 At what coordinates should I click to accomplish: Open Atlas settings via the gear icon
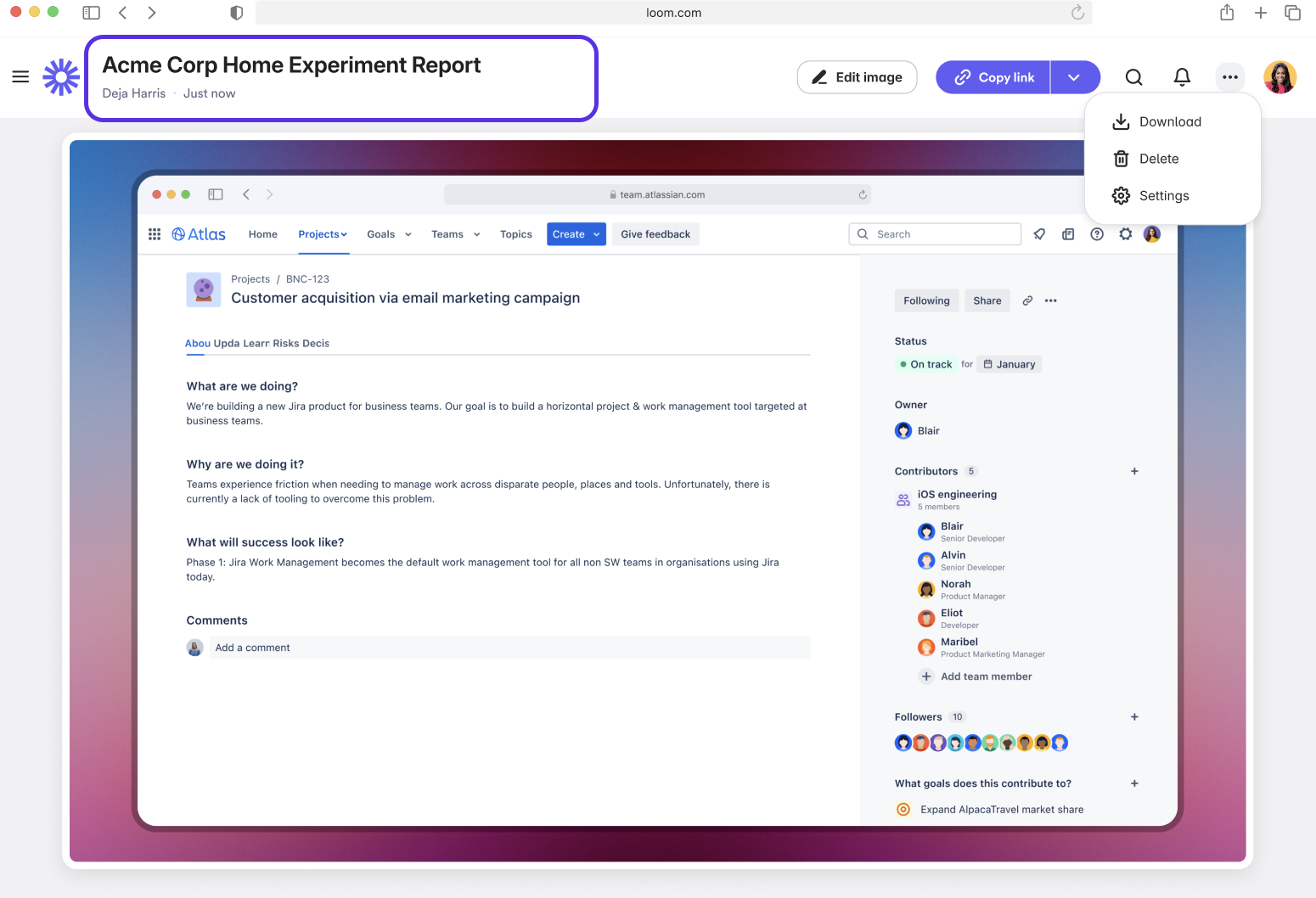pyautogui.click(x=1126, y=233)
